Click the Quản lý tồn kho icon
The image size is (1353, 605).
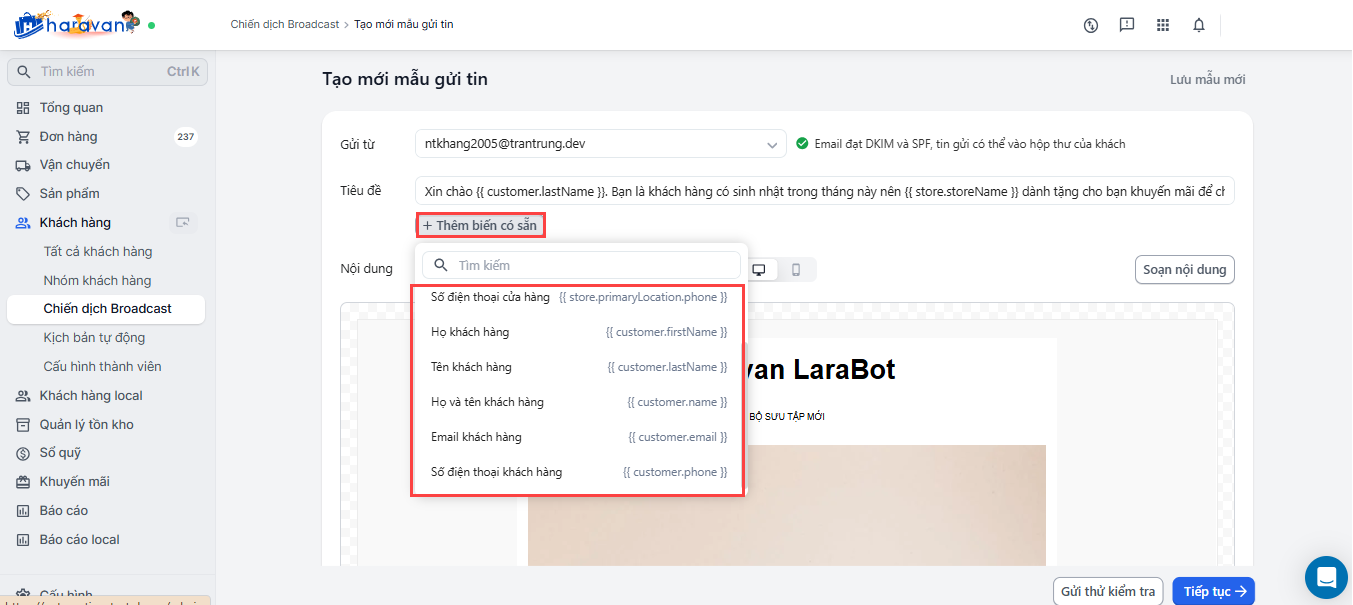23,425
